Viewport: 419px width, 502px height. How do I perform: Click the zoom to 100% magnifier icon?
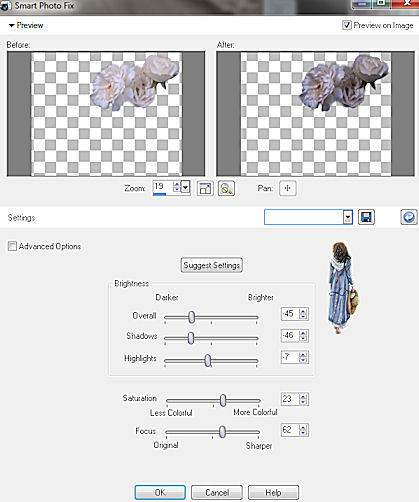click(226, 189)
